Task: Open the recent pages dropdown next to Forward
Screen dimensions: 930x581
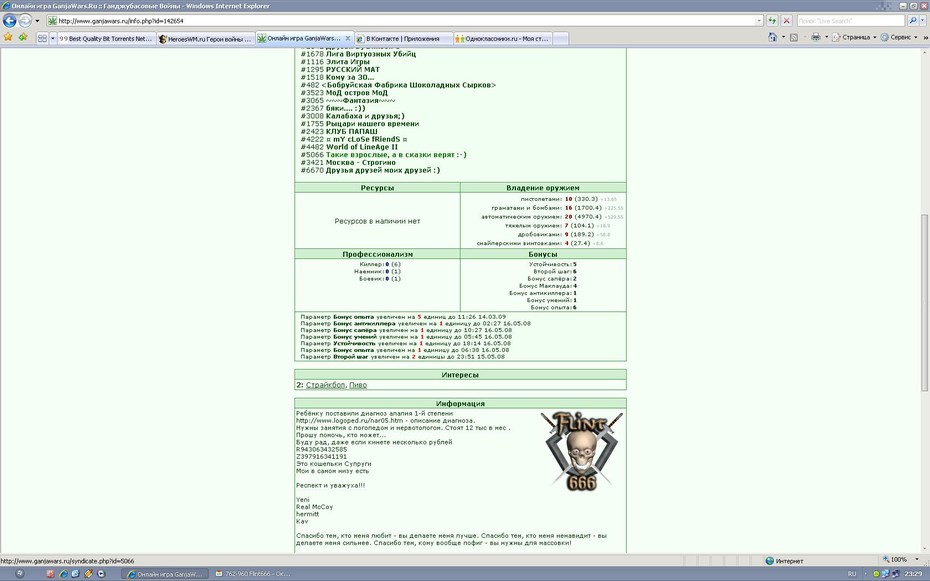Action: [x=37, y=21]
